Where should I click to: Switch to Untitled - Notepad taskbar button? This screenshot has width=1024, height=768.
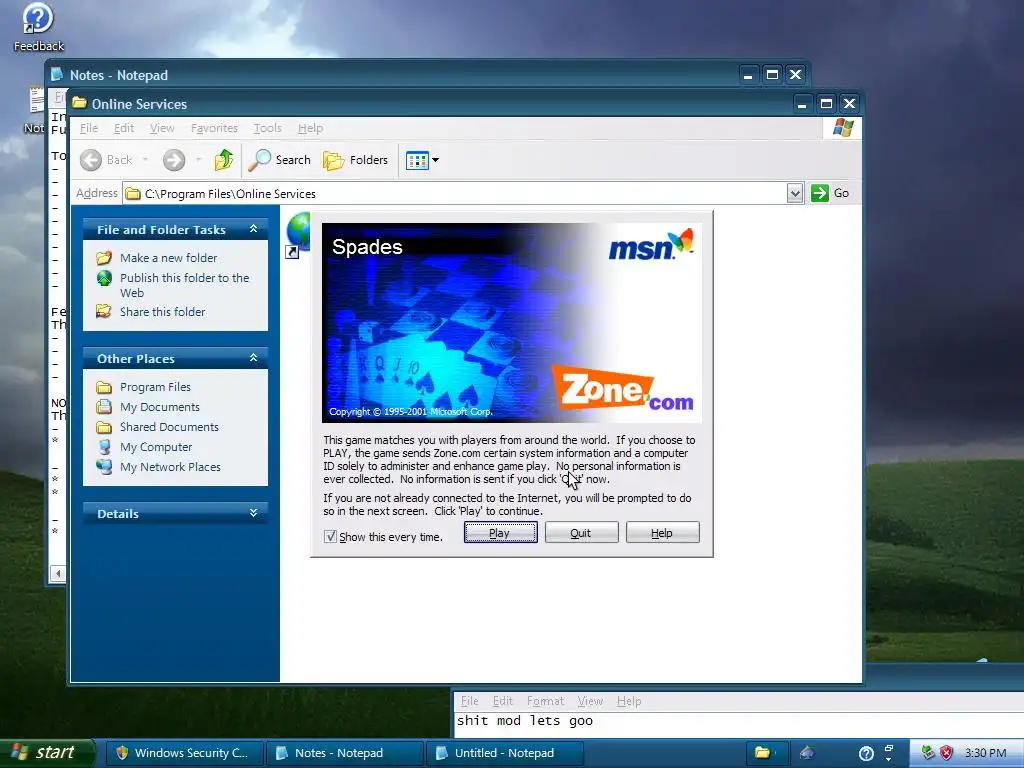point(504,753)
